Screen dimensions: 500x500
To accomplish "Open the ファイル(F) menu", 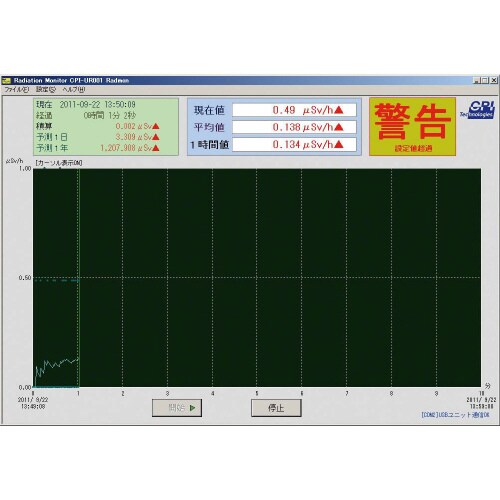I will coord(16,89).
